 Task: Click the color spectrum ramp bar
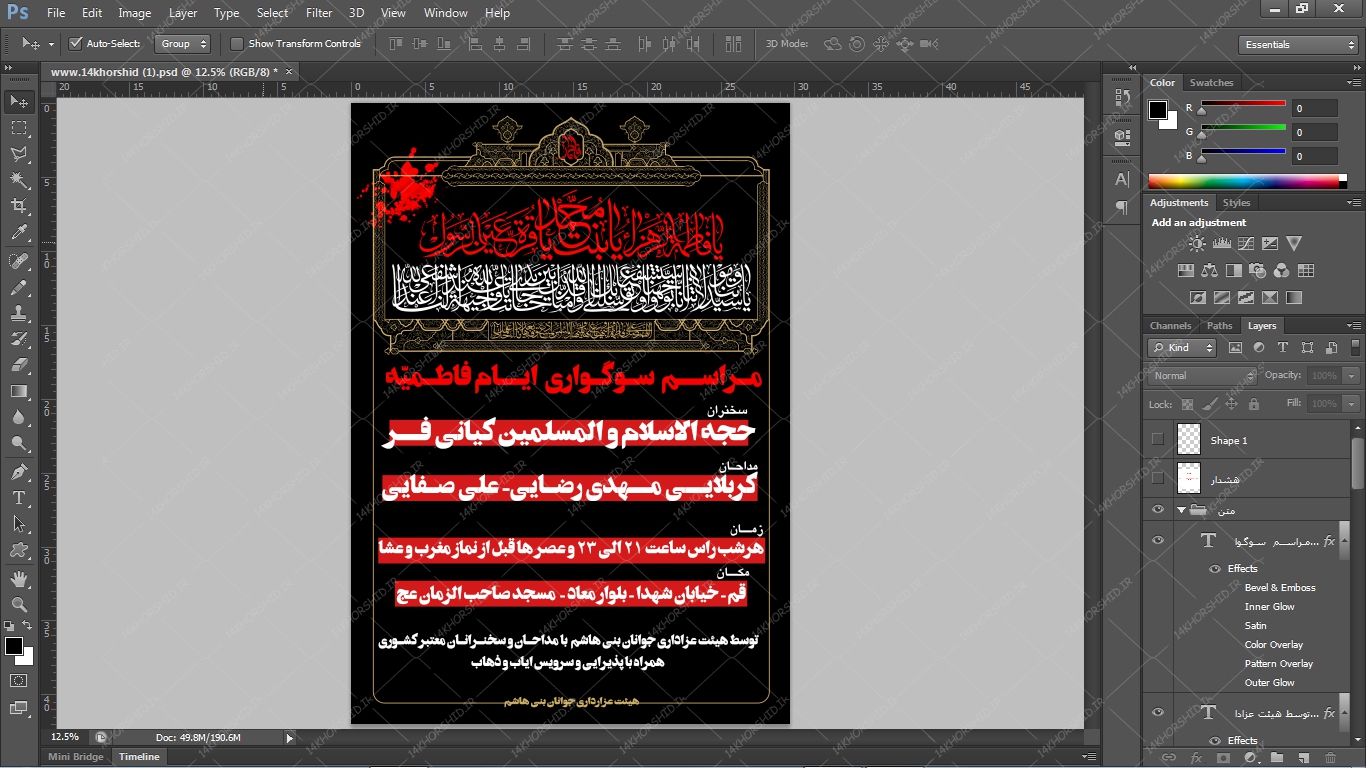[x=1243, y=181]
